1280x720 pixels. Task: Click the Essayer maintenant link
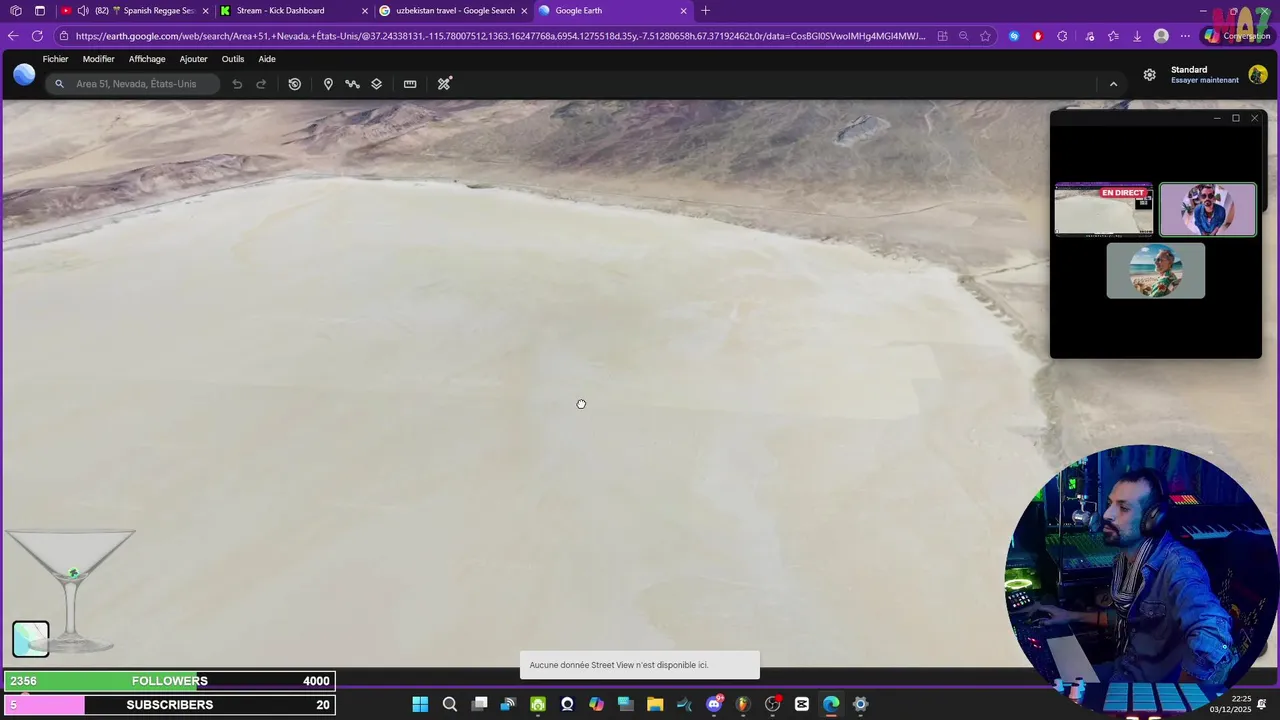(1205, 80)
